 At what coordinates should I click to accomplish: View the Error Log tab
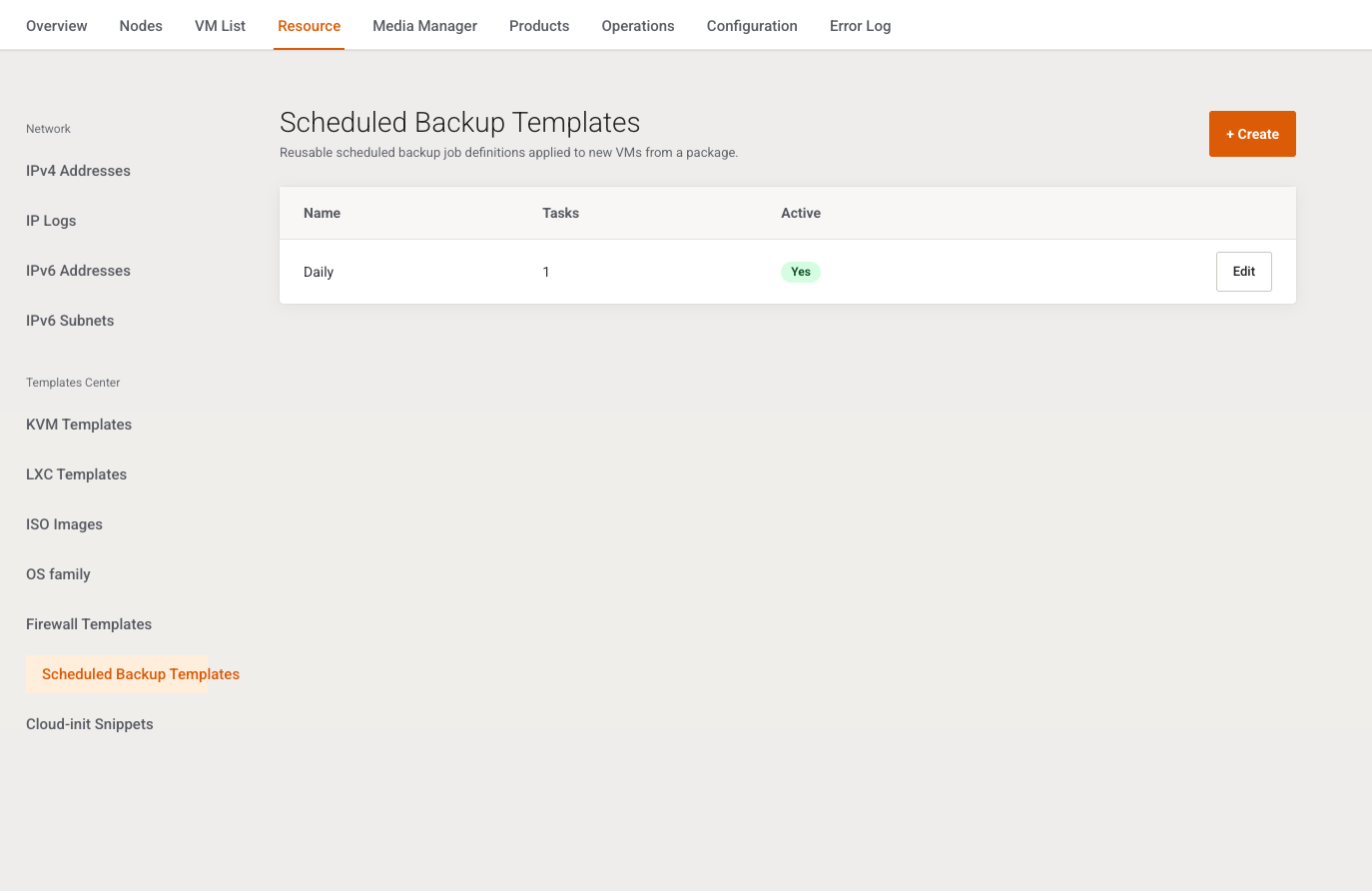coord(860,26)
